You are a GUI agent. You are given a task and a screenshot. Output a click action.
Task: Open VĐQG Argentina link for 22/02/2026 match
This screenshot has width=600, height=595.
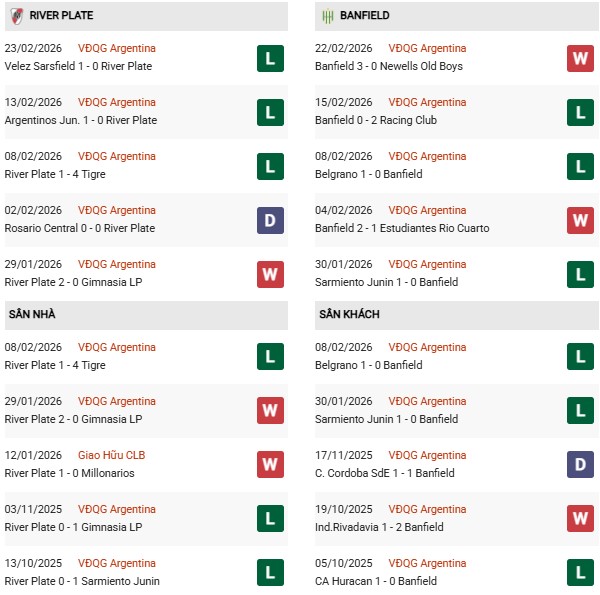coord(429,48)
